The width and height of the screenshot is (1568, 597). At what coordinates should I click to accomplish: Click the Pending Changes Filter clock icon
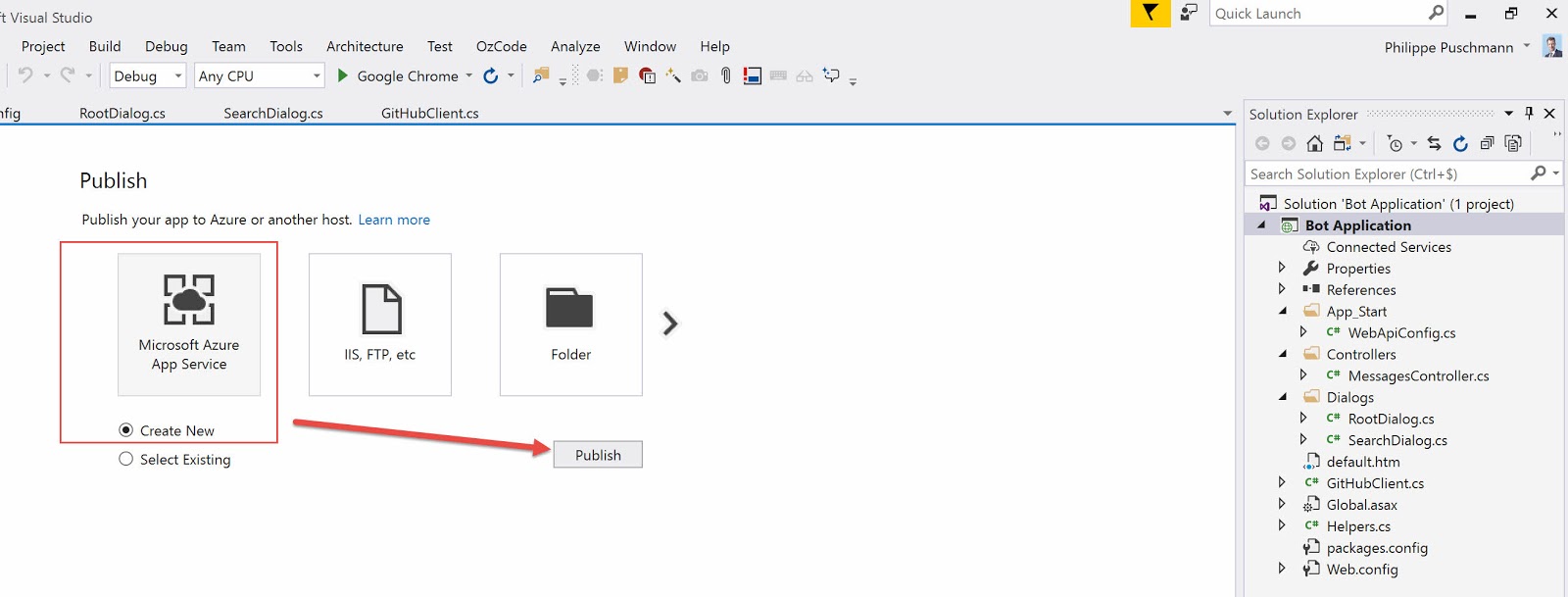(x=1396, y=144)
